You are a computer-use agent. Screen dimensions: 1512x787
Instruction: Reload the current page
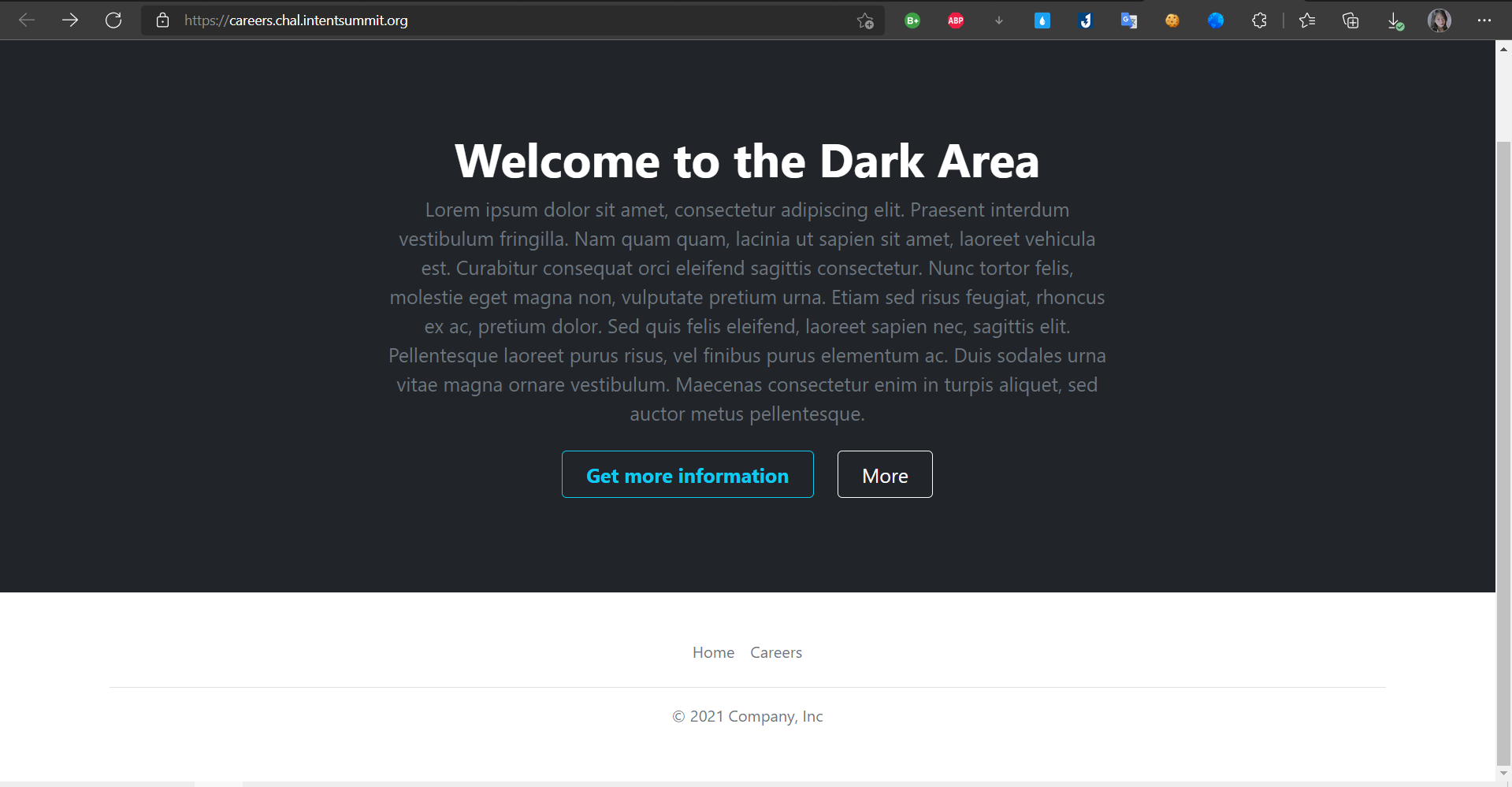point(113,20)
